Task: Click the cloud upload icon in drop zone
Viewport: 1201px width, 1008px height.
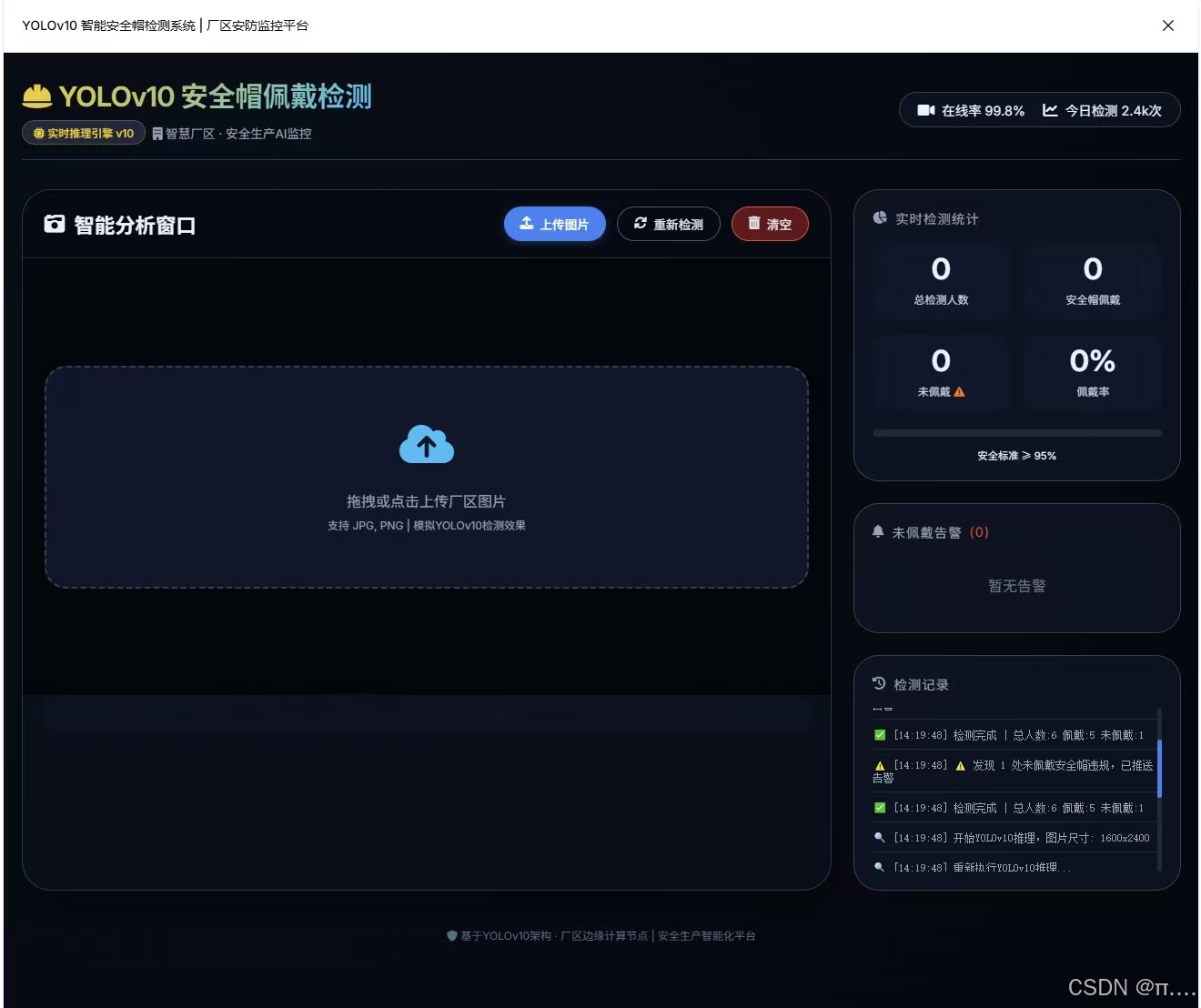Action: [x=427, y=444]
